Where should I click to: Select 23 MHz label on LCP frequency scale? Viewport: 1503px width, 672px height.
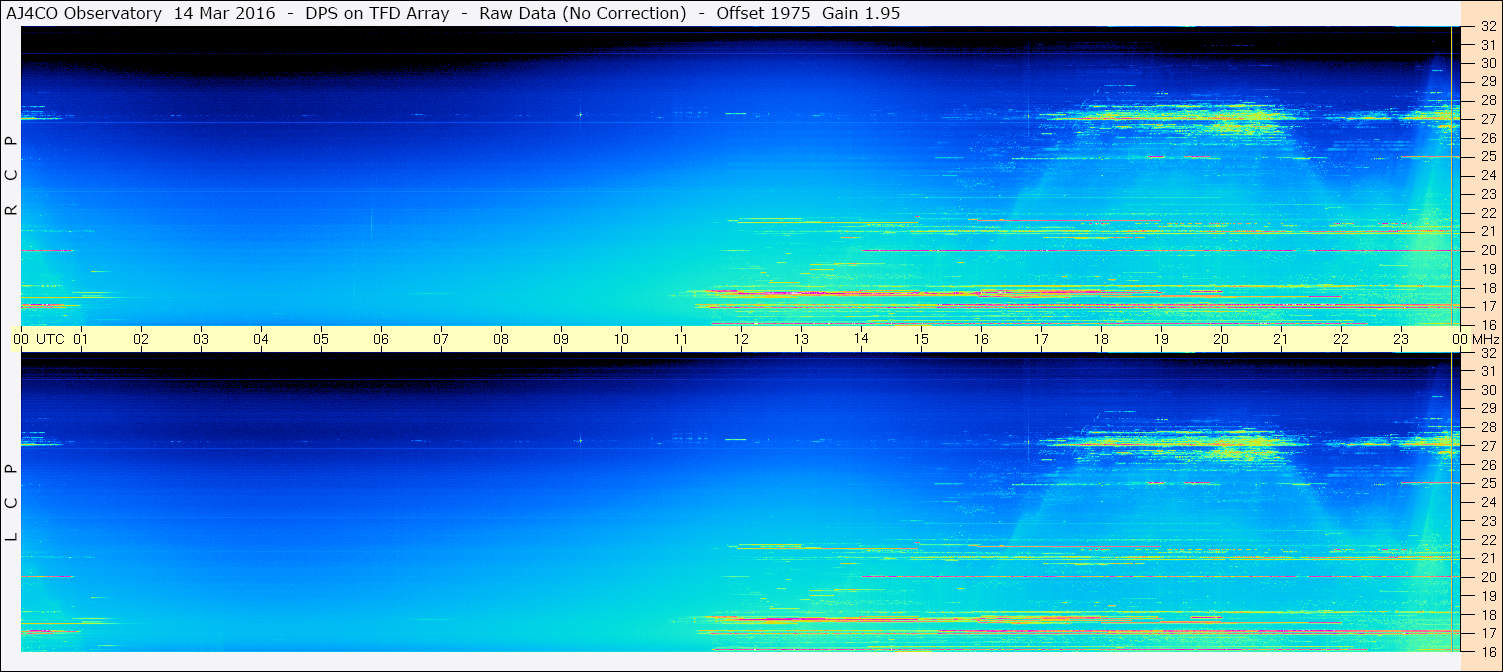tap(1488, 521)
